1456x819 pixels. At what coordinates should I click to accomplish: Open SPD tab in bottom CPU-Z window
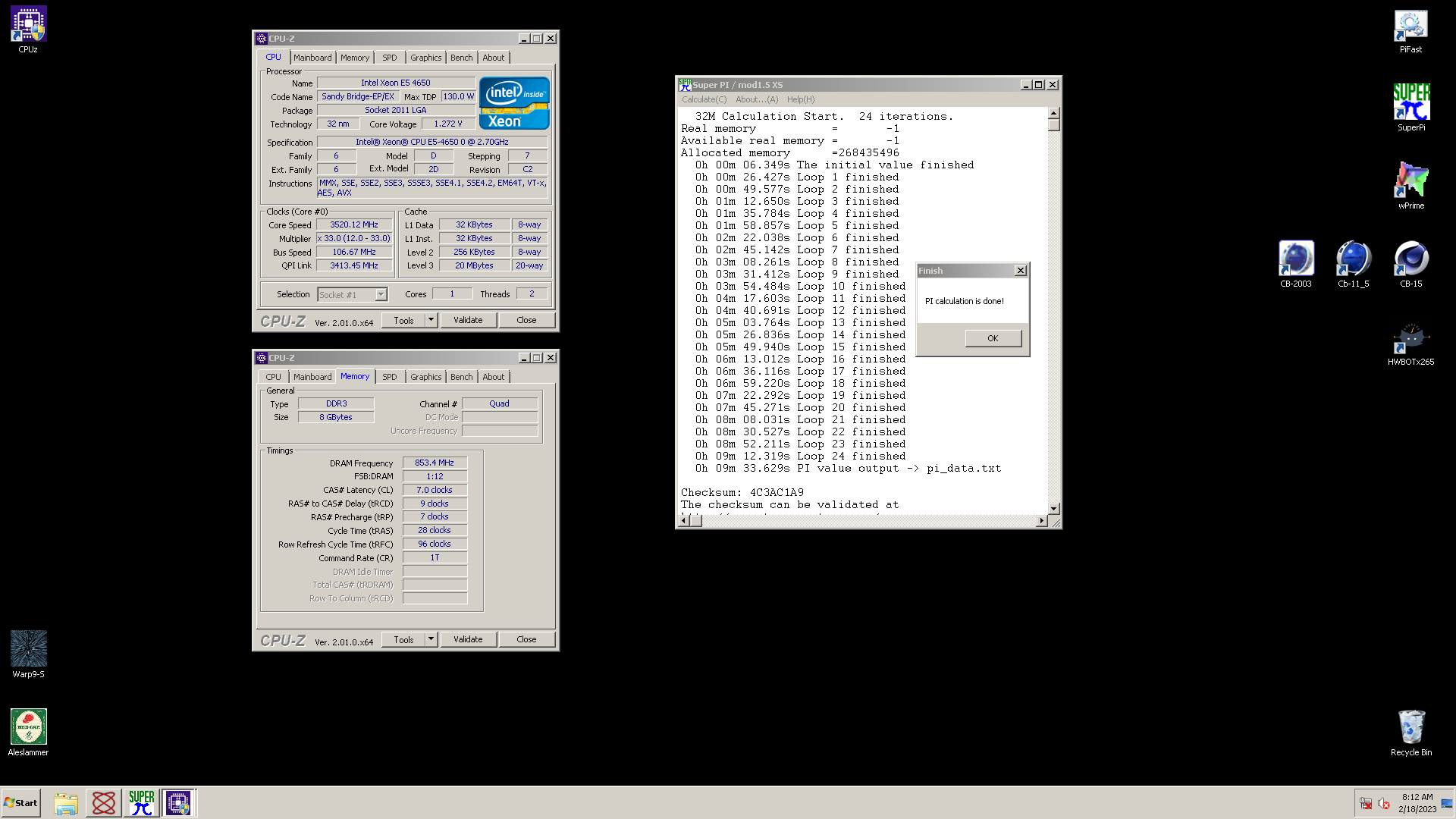coord(390,377)
